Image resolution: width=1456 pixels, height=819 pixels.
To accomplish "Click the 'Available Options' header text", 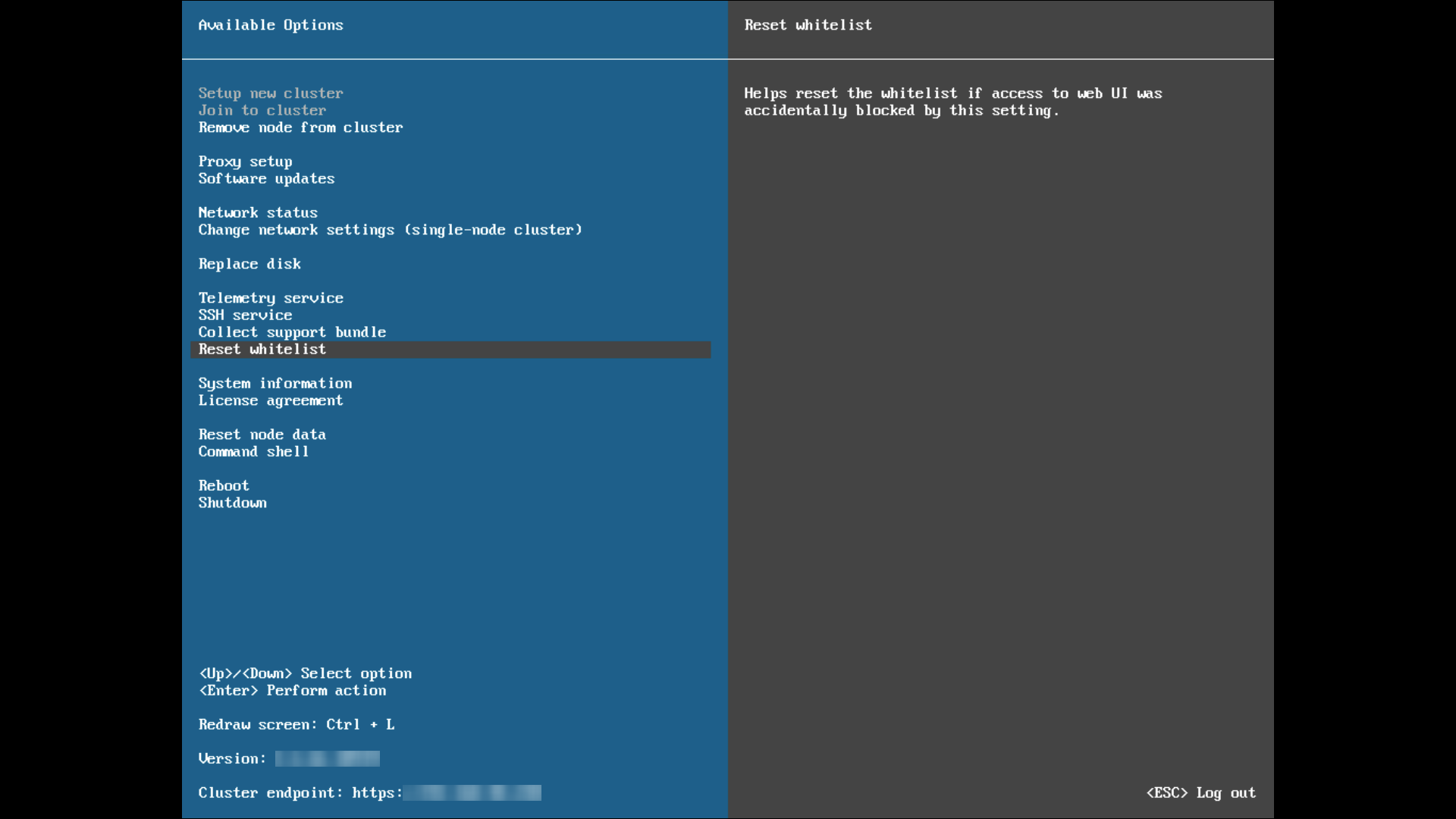I will [x=271, y=25].
